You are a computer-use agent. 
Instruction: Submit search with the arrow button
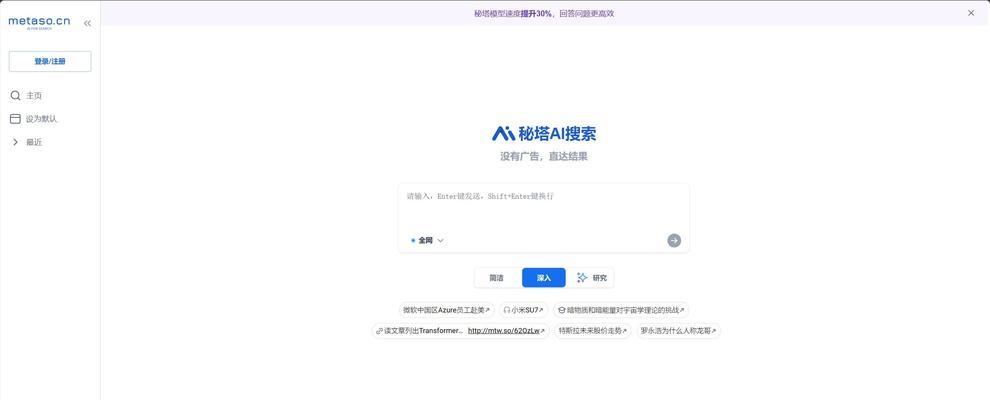click(674, 240)
